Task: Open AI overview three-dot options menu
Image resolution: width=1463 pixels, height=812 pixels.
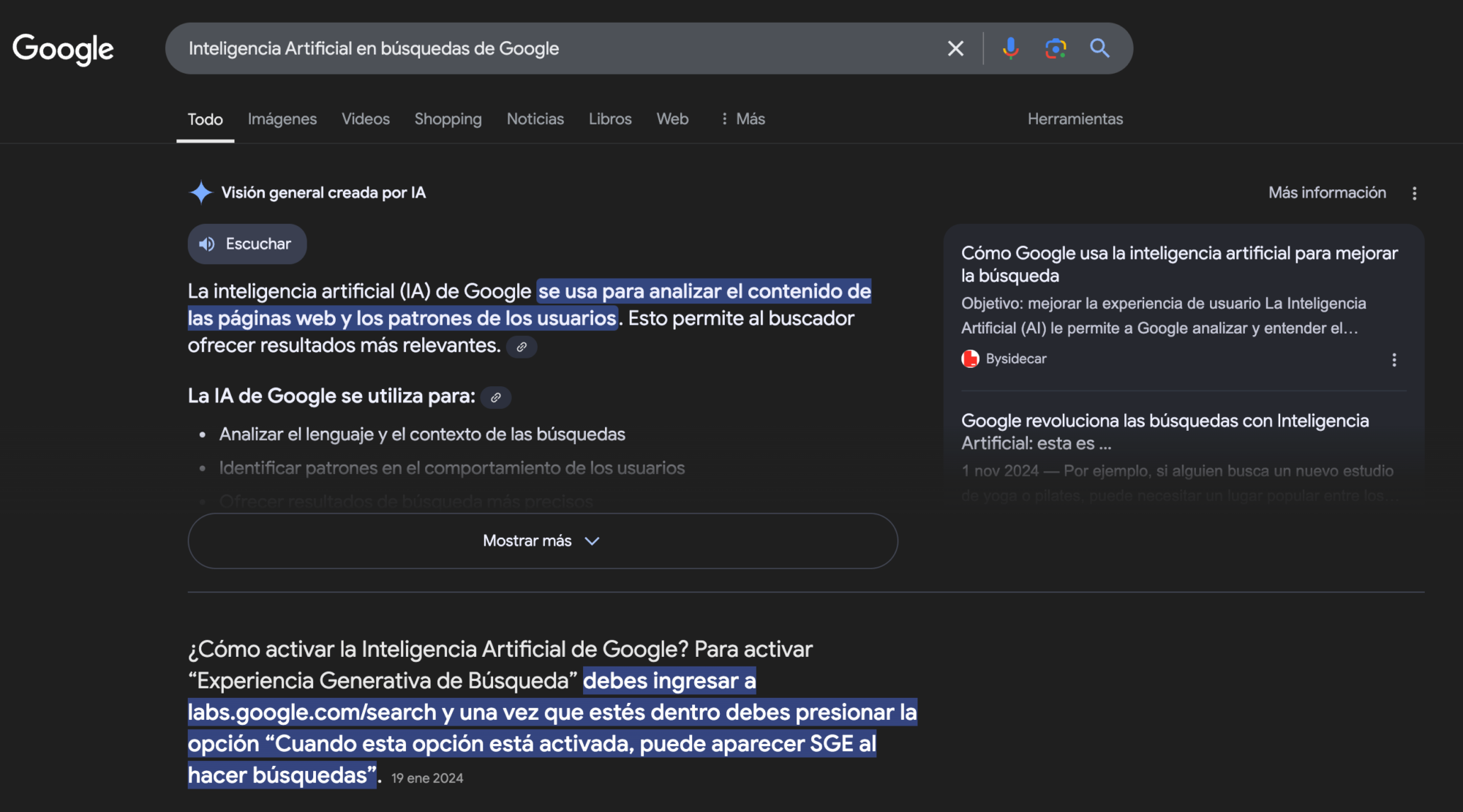Action: 1414,193
